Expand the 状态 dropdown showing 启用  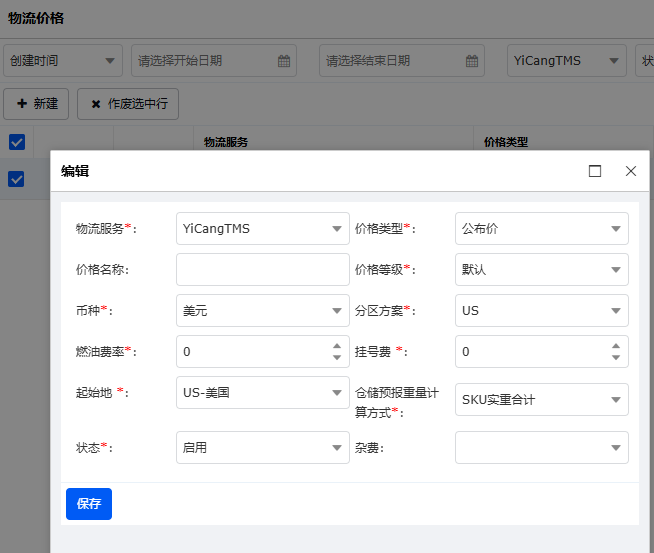click(x=337, y=448)
